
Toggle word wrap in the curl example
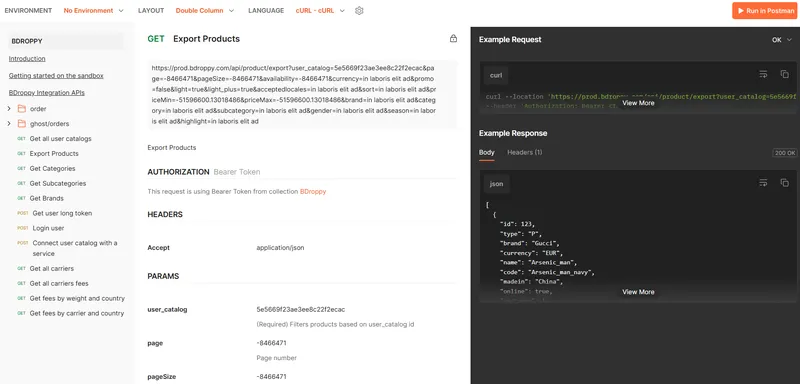[x=763, y=74]
